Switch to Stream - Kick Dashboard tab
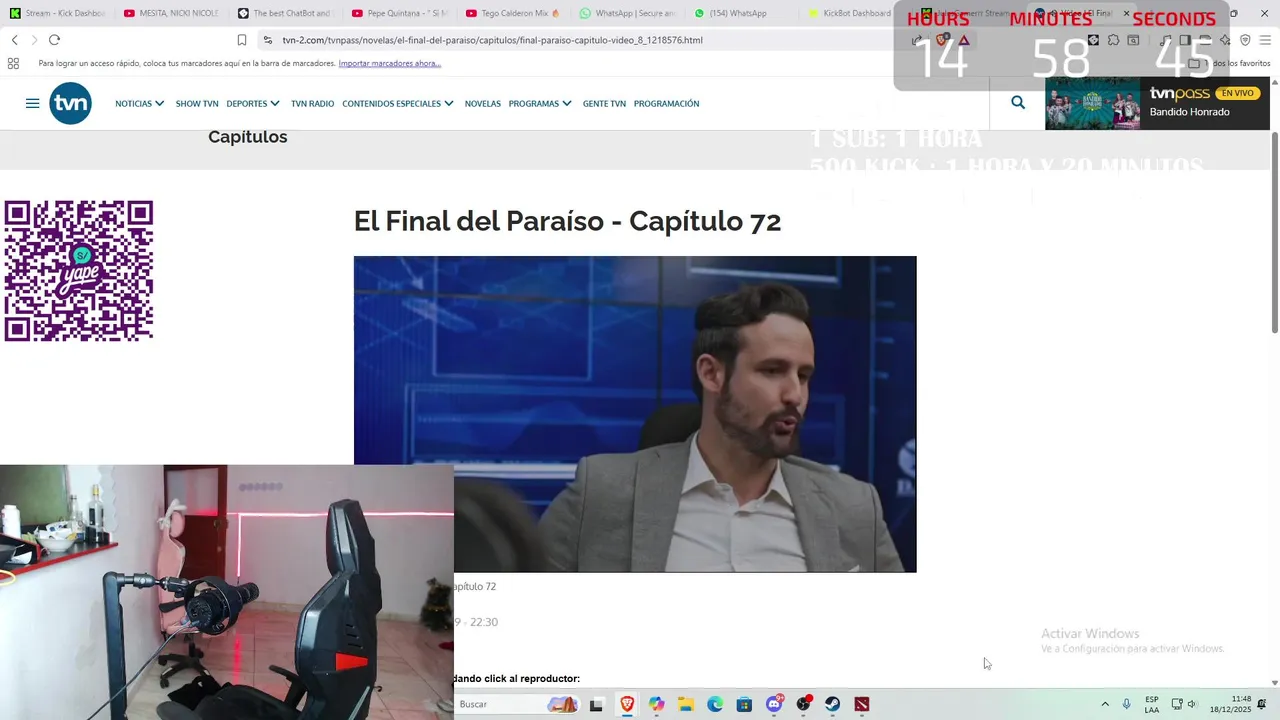This screenshot has width=1280, height=720. click(57, 13)
